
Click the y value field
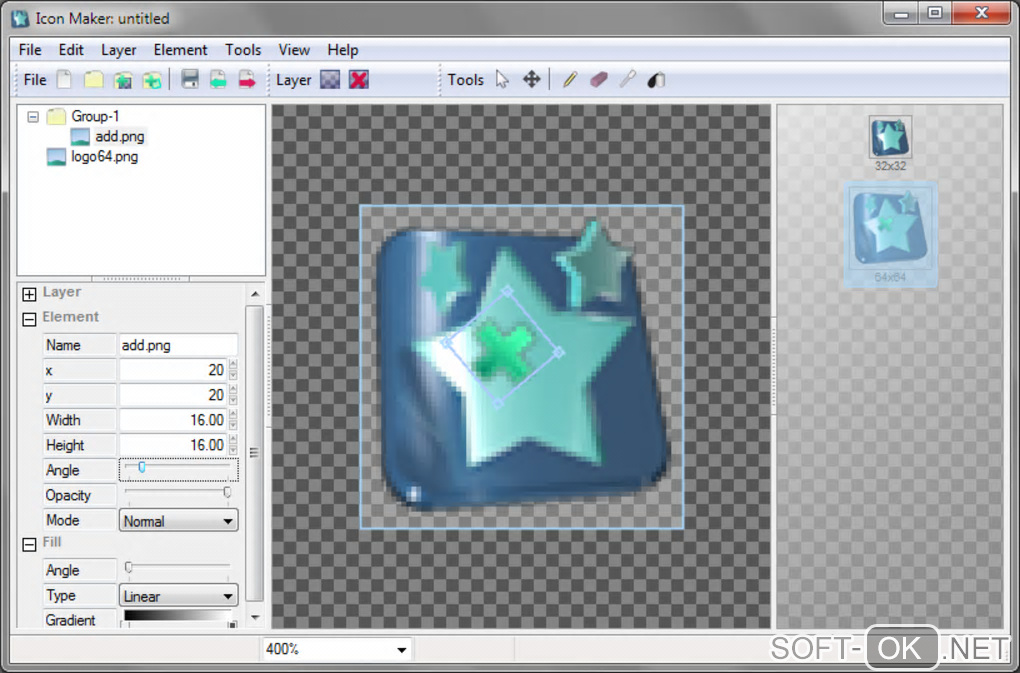[x=172, y=395]
